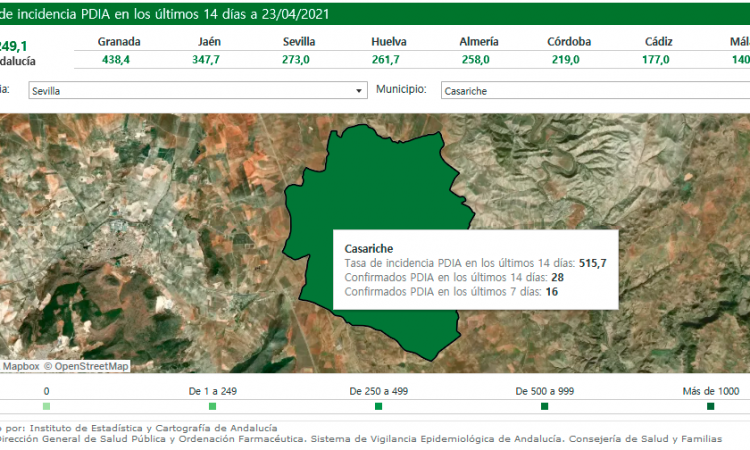The image size is (750, 450).
Task: Click the legend swatch for 0 cases
Action: 46,407
